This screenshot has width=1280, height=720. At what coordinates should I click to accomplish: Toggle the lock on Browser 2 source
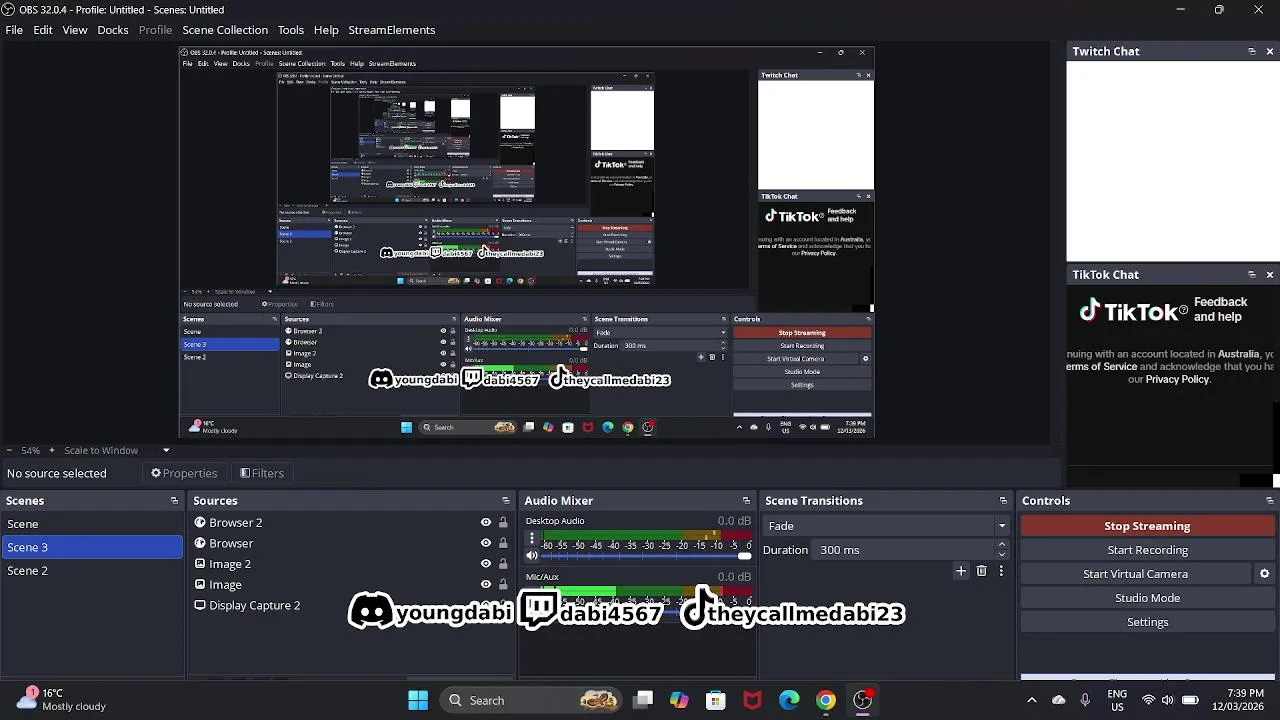pos(503,522)
